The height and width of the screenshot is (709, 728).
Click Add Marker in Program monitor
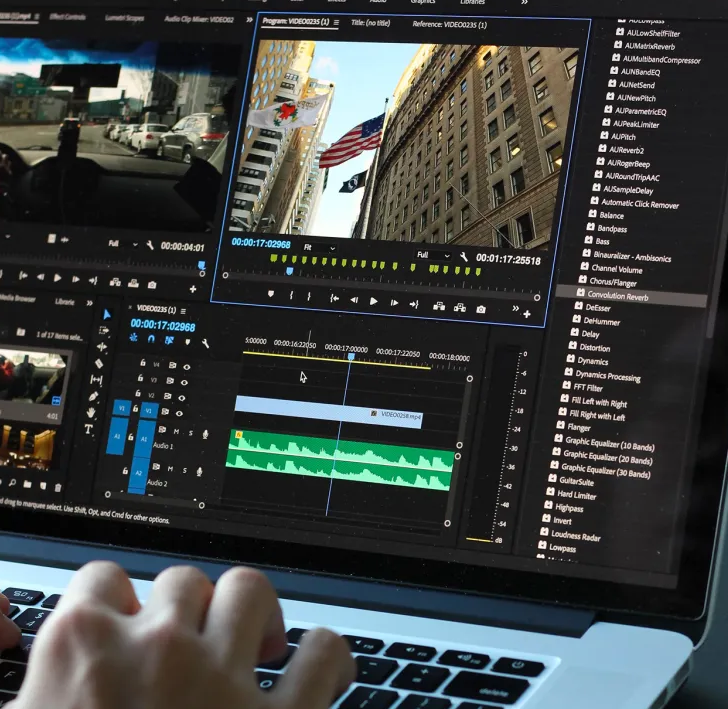pos(271,294)
